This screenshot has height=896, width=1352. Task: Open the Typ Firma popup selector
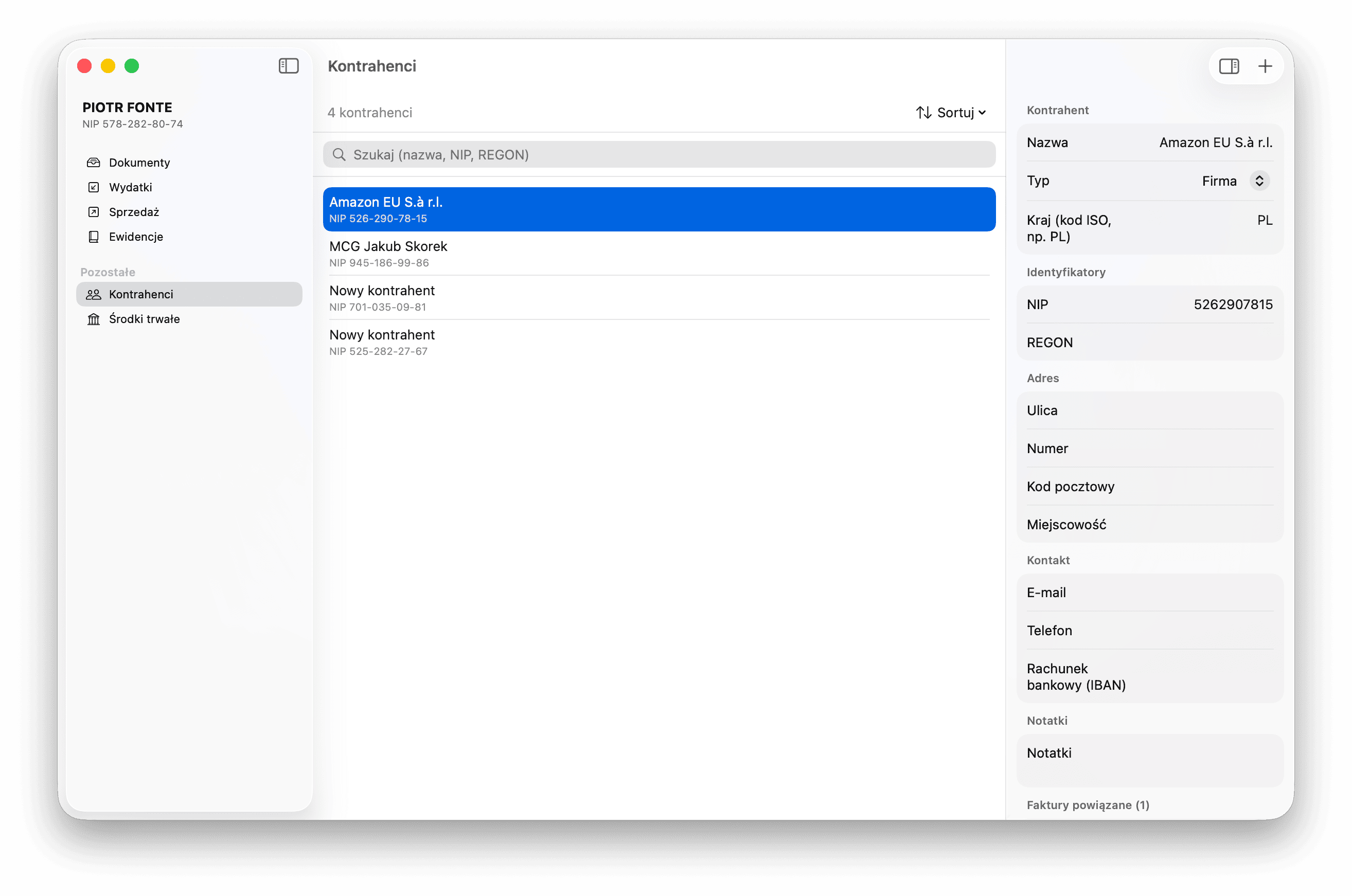1235,181
